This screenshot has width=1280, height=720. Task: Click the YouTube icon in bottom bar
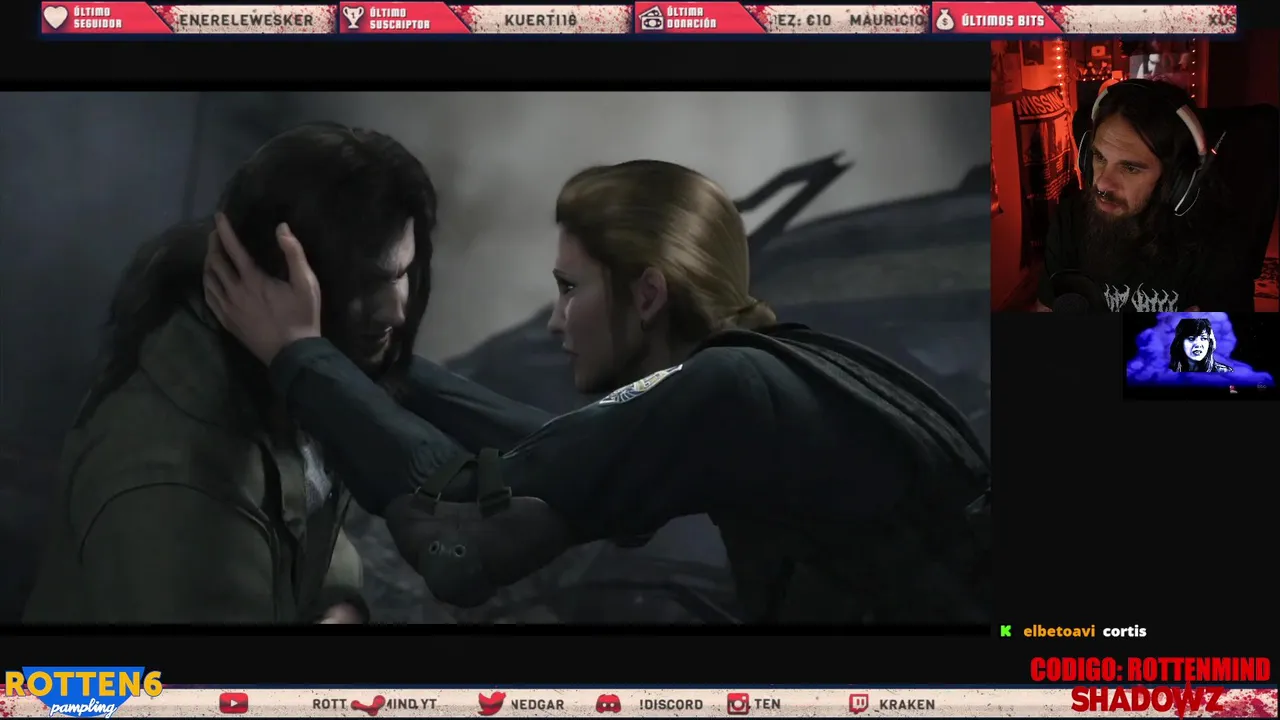(233, 704)
